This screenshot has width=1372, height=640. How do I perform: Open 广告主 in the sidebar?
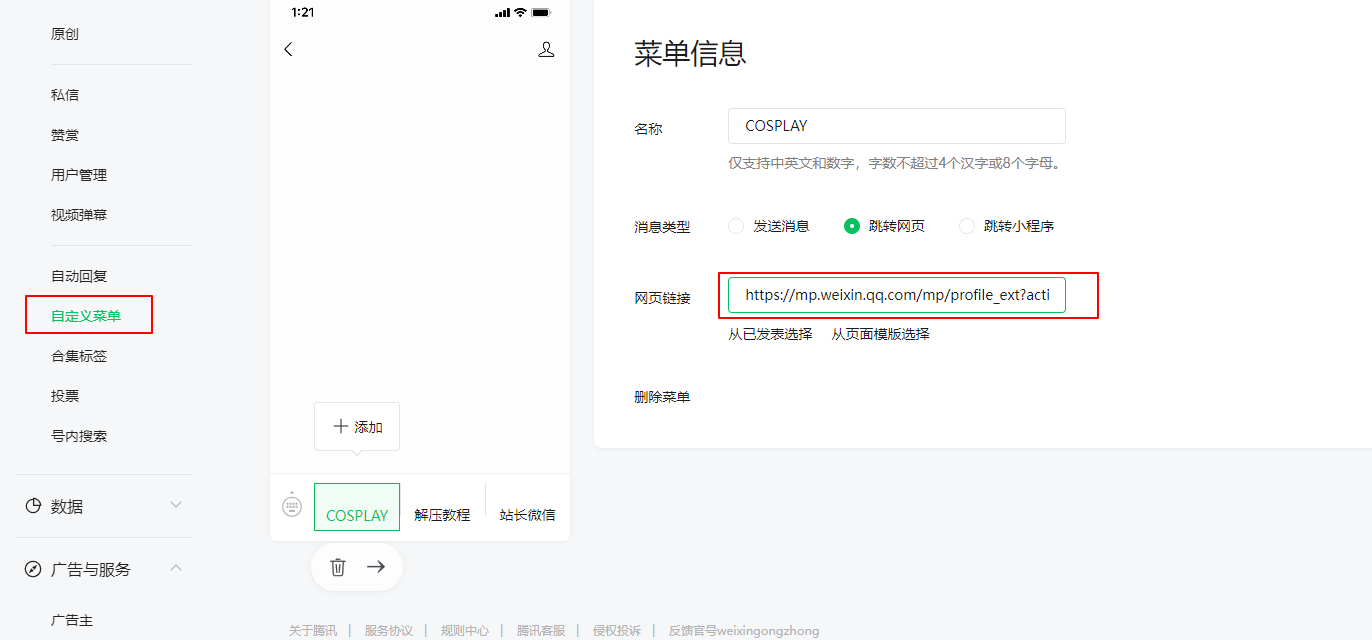72,620
